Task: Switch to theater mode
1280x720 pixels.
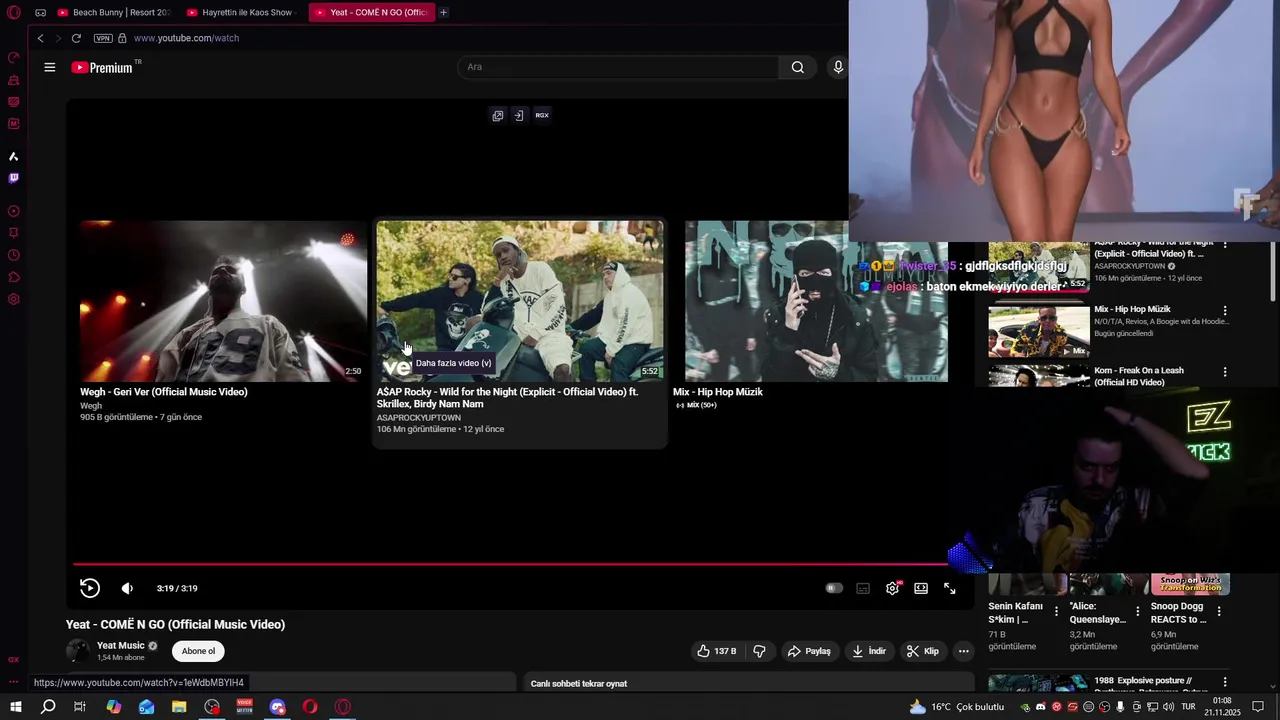Action: (921, 588)
